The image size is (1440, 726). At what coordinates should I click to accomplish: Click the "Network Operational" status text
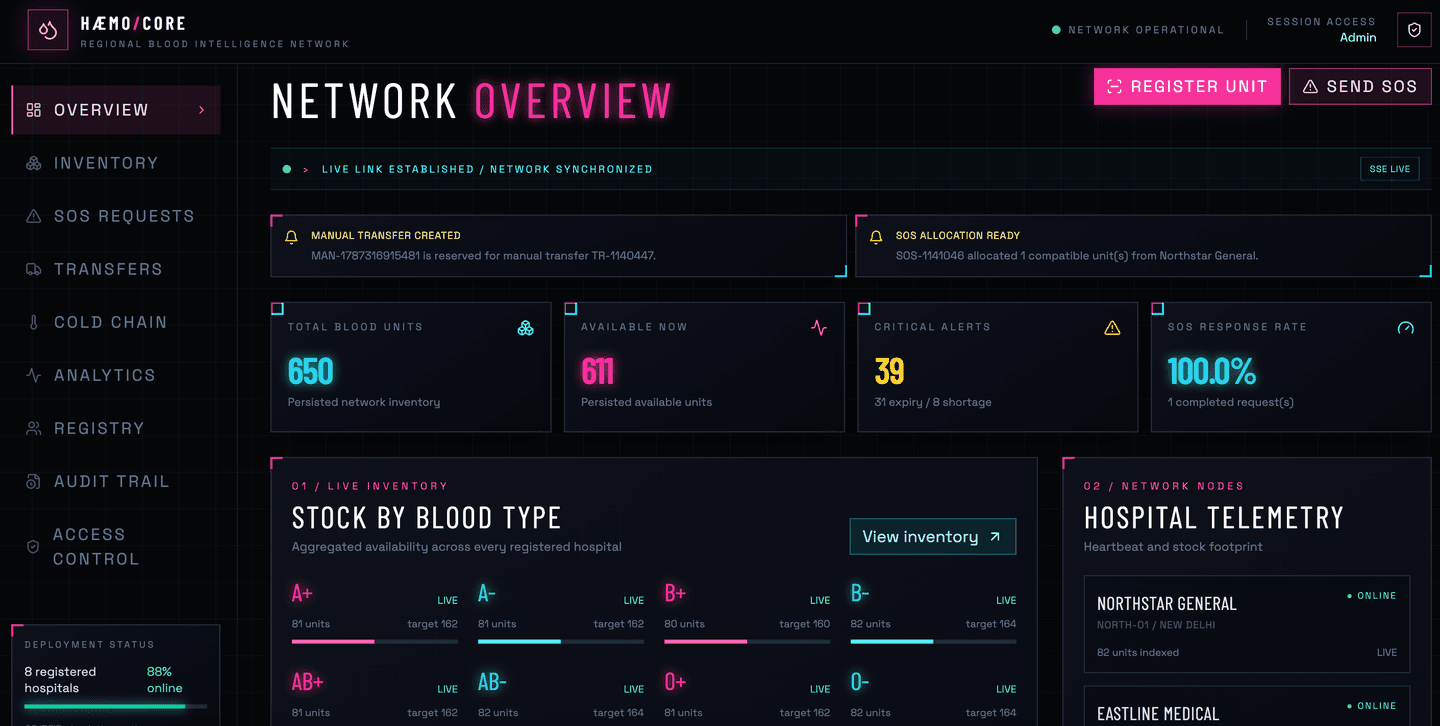pyautogui.click(x=1146, y=30)
